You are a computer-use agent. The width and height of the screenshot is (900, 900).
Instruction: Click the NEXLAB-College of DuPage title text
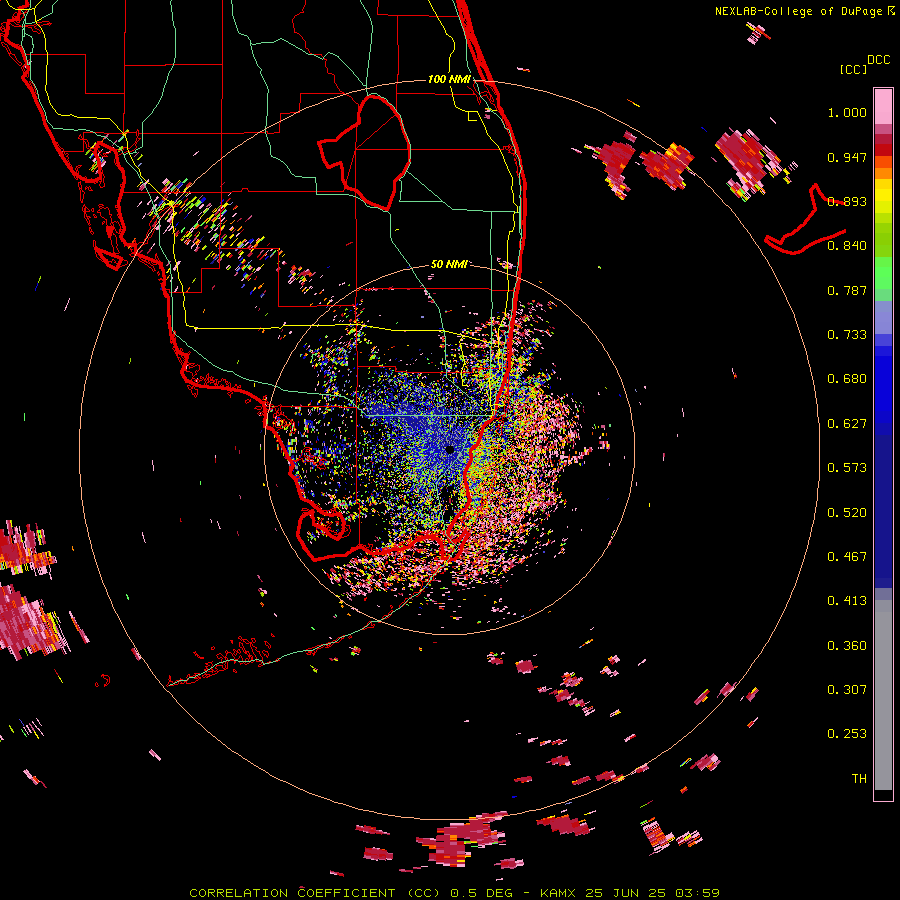pos(798,11)
